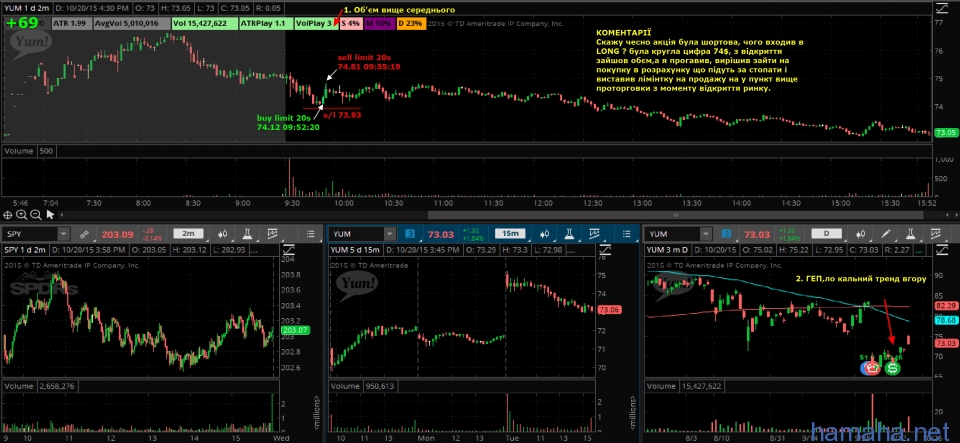
Task: Open studies flask icon in SPY panel
Action: (x=247, y=234)
